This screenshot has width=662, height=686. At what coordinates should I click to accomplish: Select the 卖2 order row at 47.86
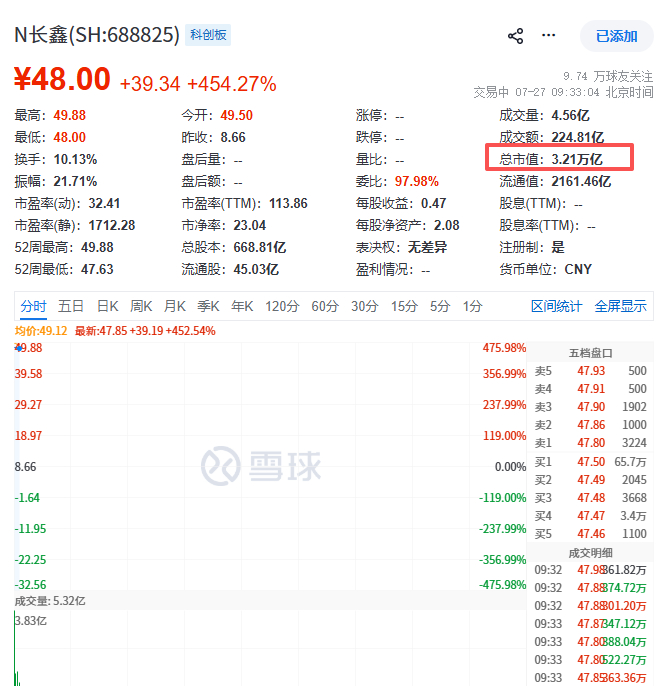click(x=590, y=425)
